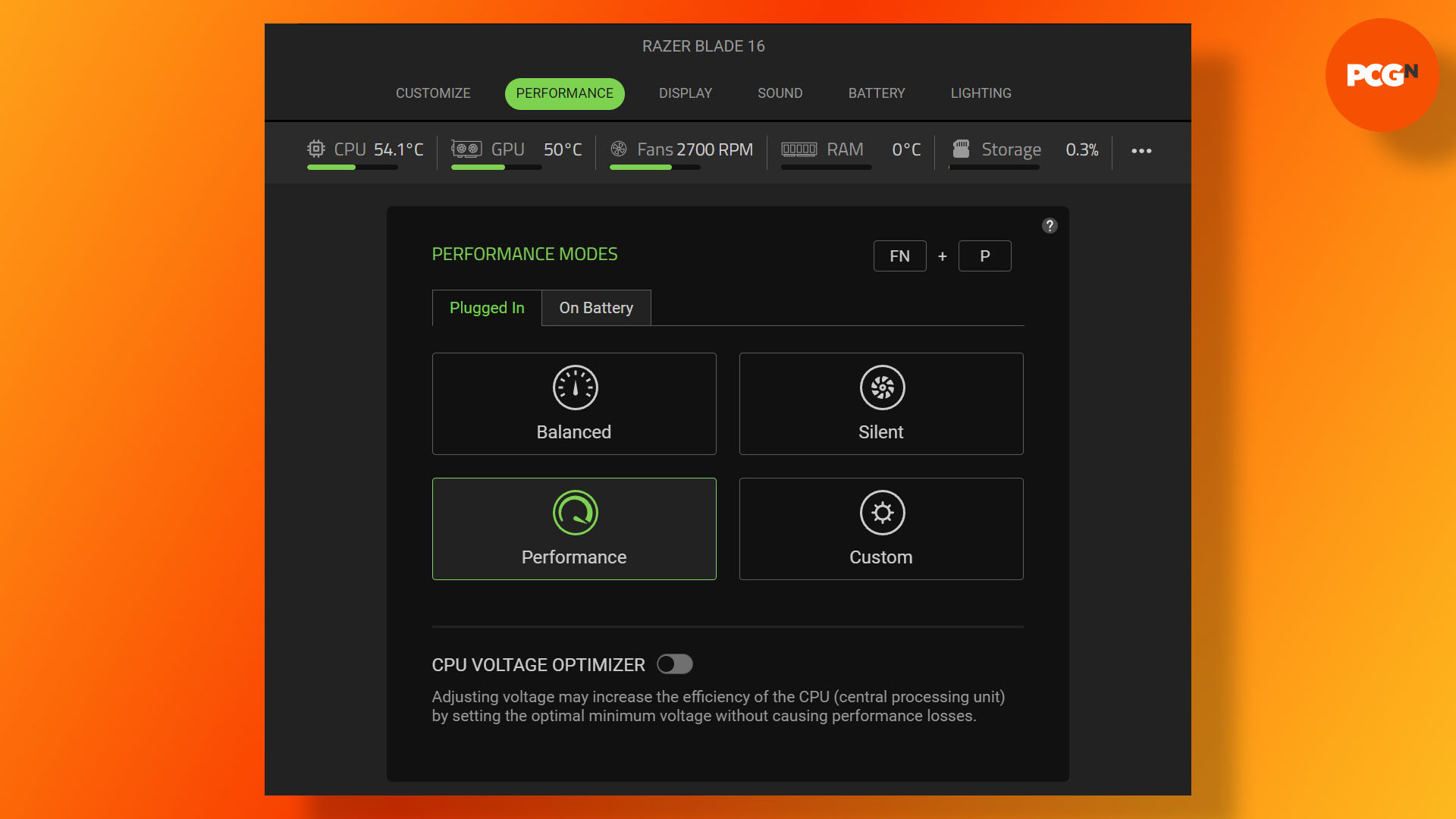Image resolution: width=1456 pixels, height=819 pixels.
Task: Click the 2700 RPM fan value
Action: pos(715,149)
